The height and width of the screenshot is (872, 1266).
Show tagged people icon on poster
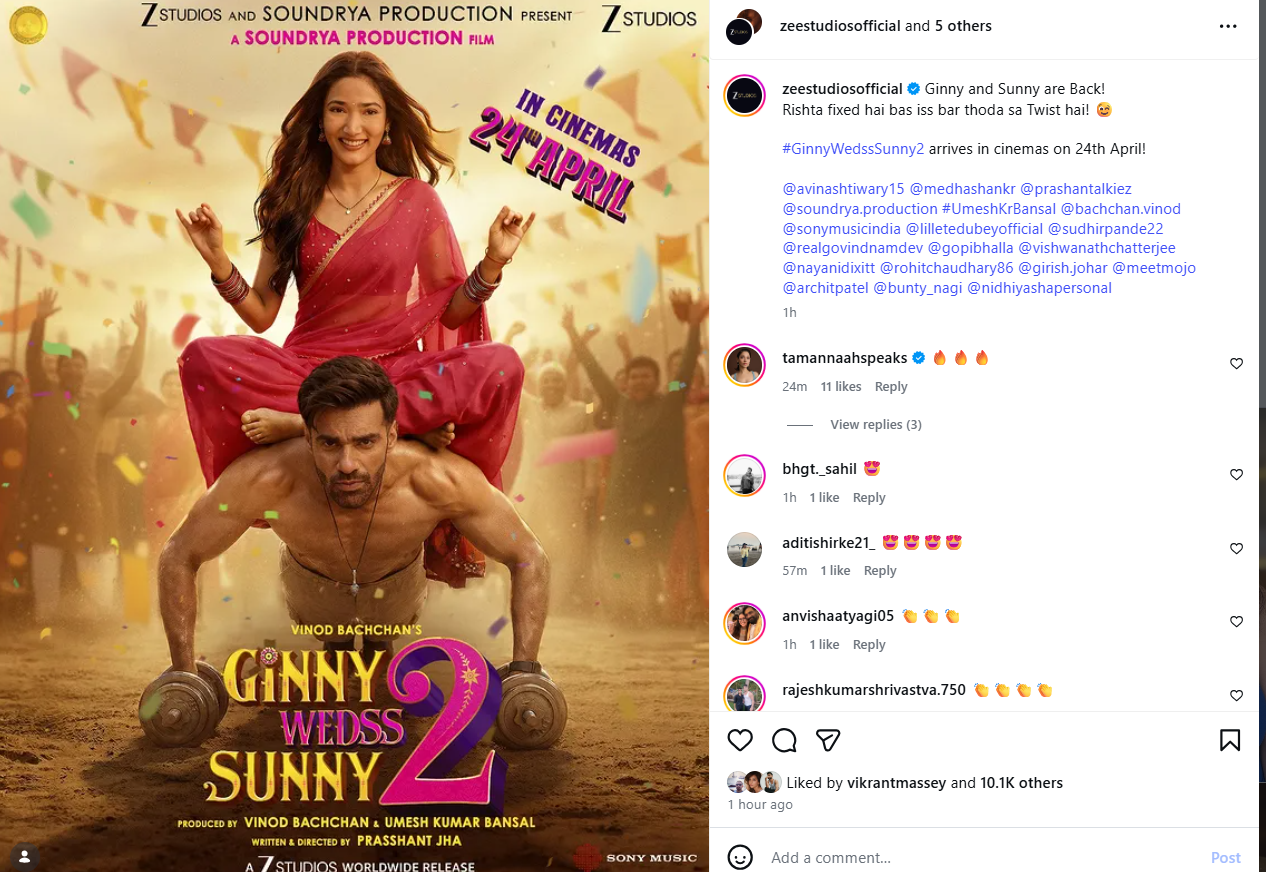24,856
